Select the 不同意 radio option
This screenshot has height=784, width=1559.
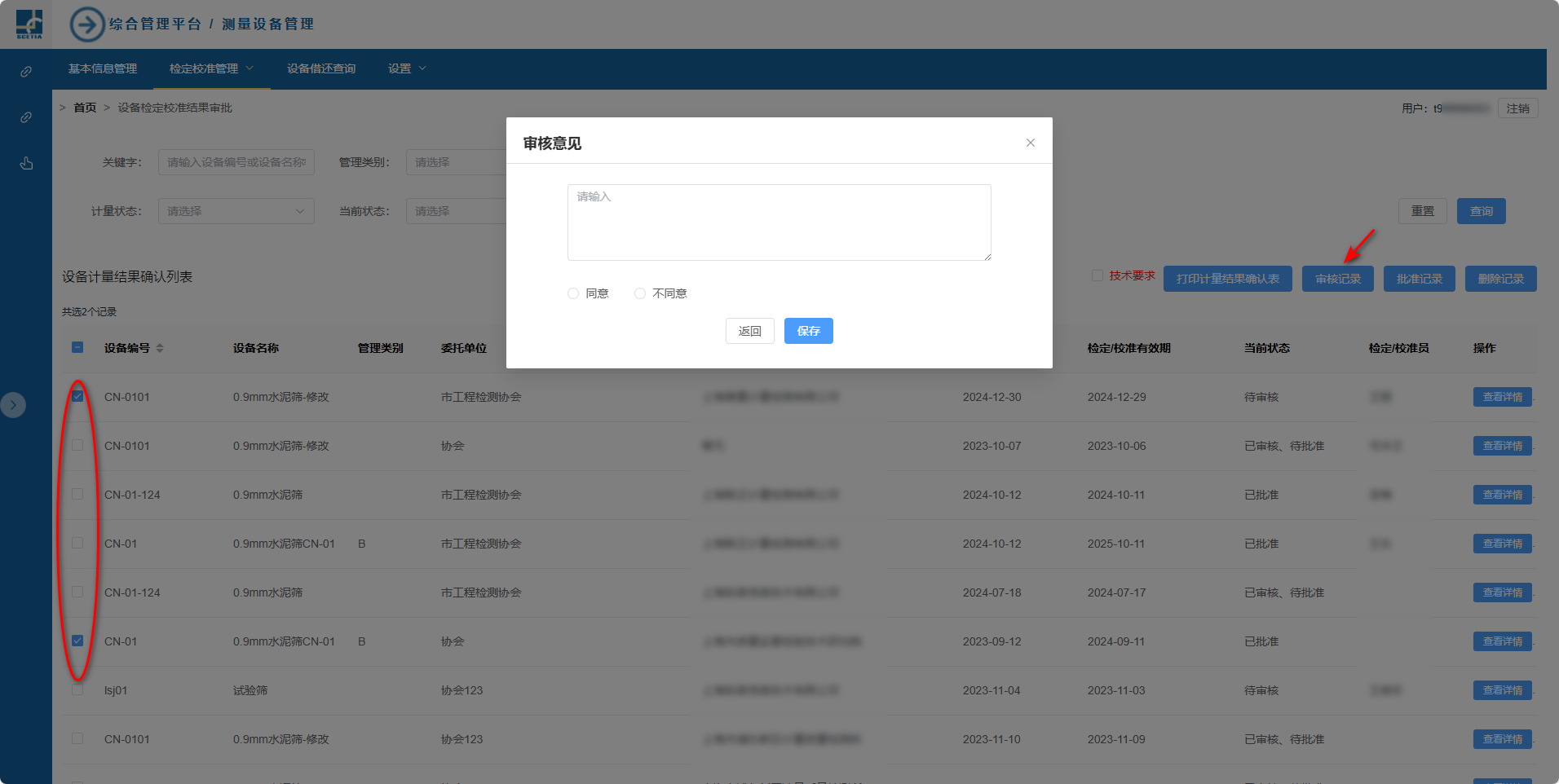click(x=640, y=293)
